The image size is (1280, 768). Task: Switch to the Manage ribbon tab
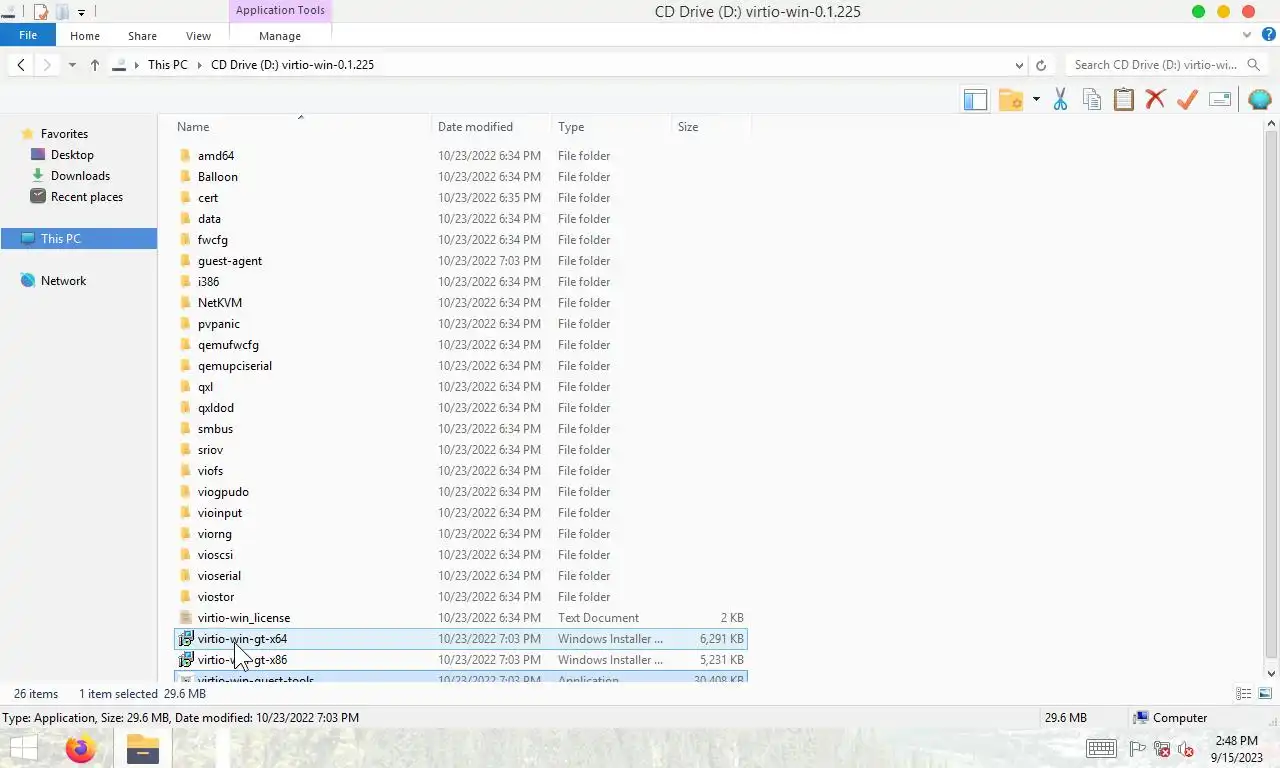(x=280, y=36)
